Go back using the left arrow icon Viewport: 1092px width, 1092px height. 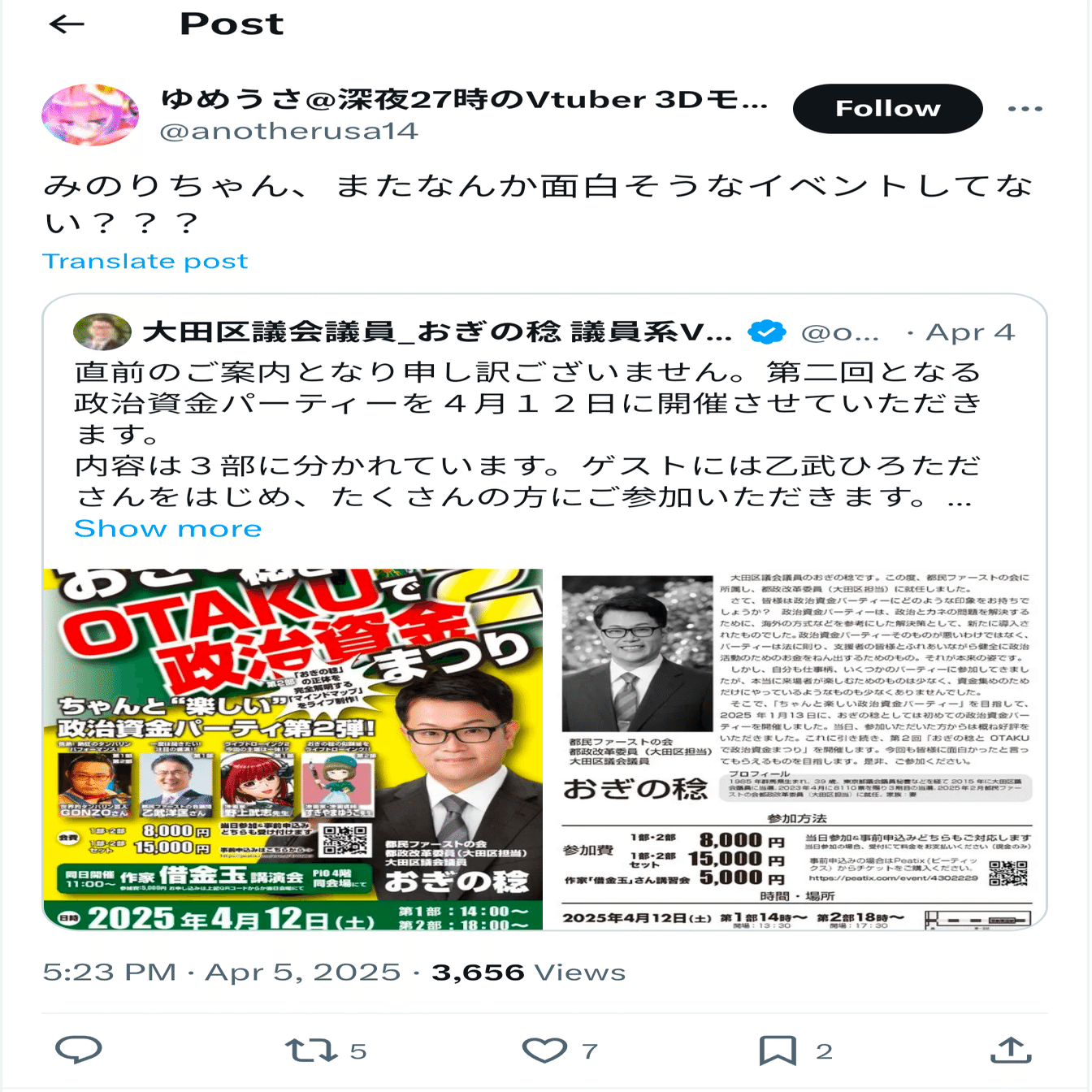point(67,24)
